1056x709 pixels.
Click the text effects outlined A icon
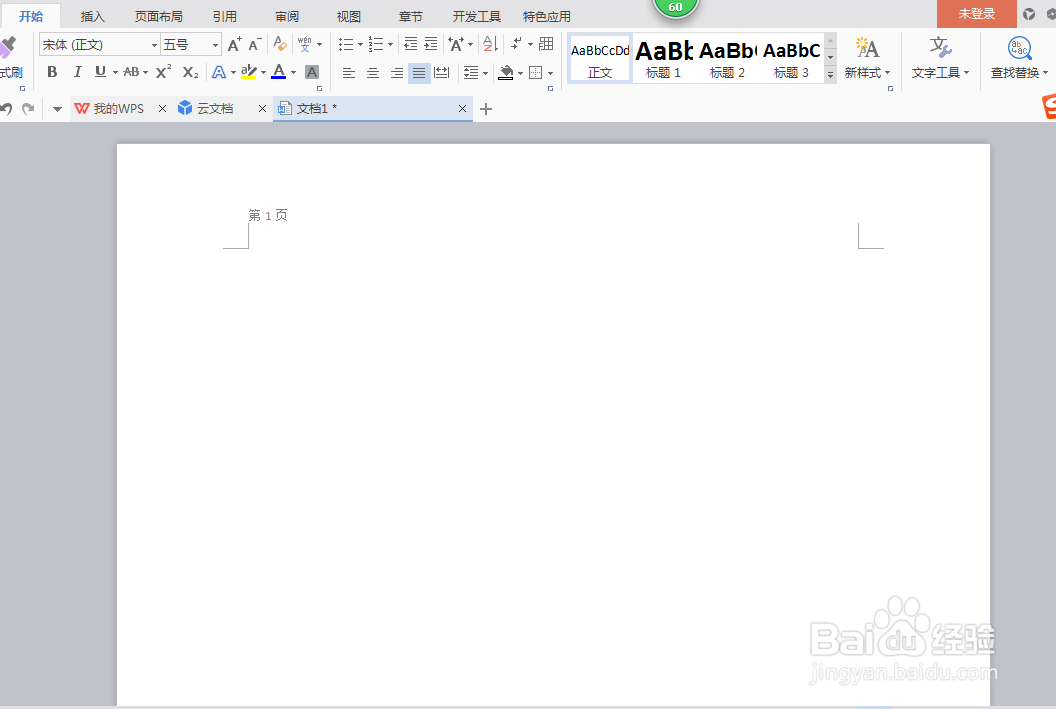coord(219,72)
